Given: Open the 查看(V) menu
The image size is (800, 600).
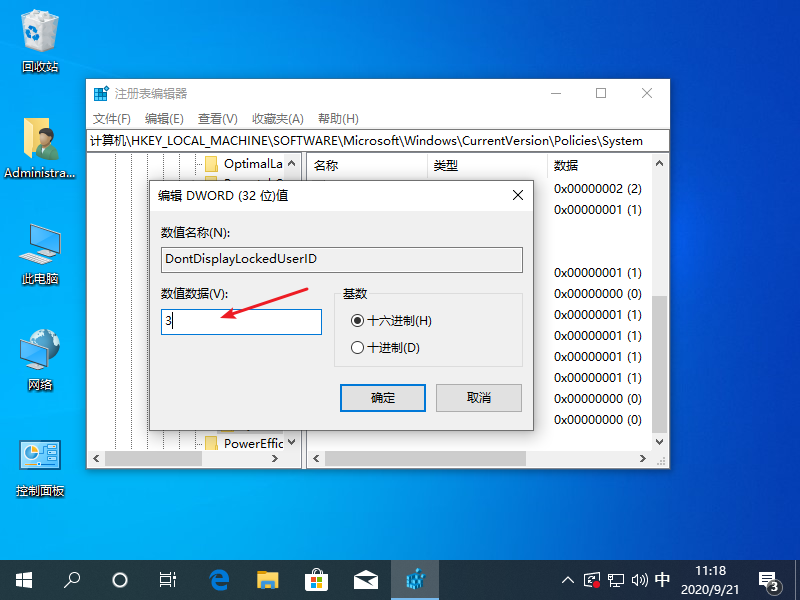Looking at the screenshot, I should 215,118.
